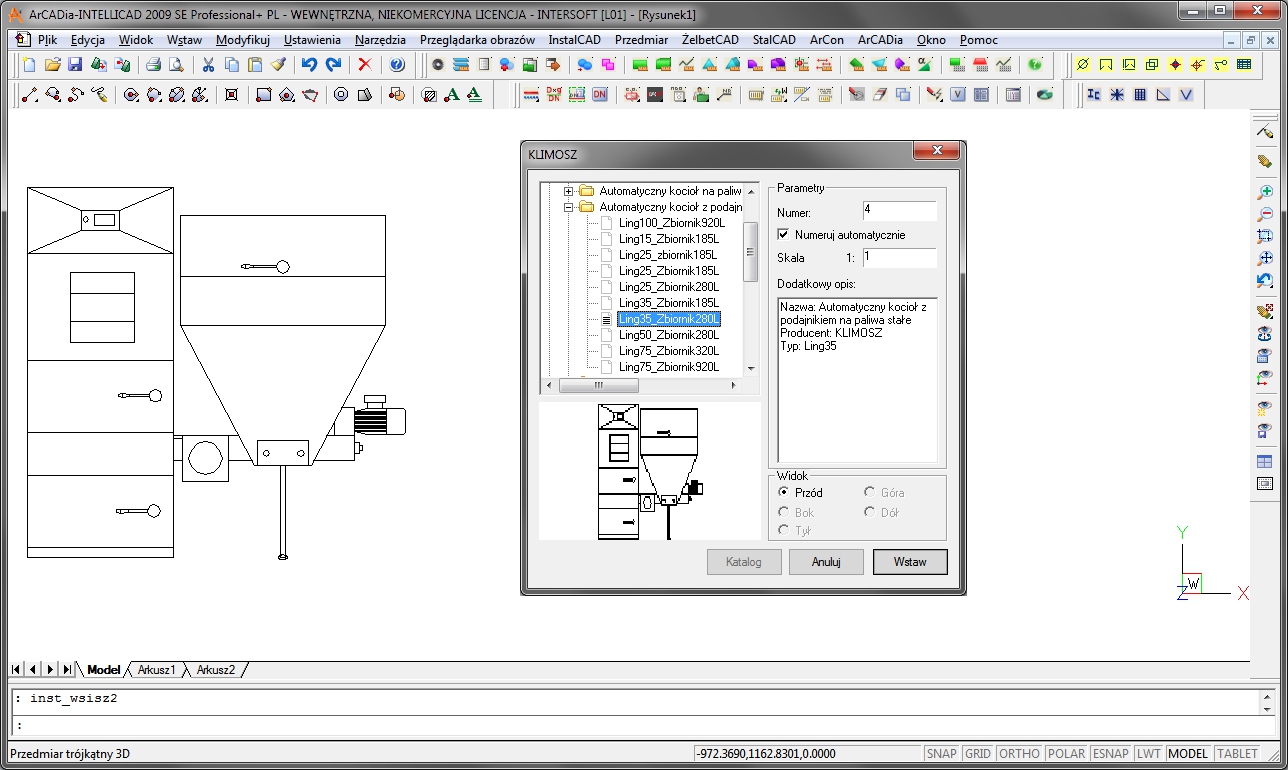The height and width of the screenshot is (770, 1288).
Task: Collapse 'Automatyczny kocioł z podajn' folder
Action: click(569, 207)
